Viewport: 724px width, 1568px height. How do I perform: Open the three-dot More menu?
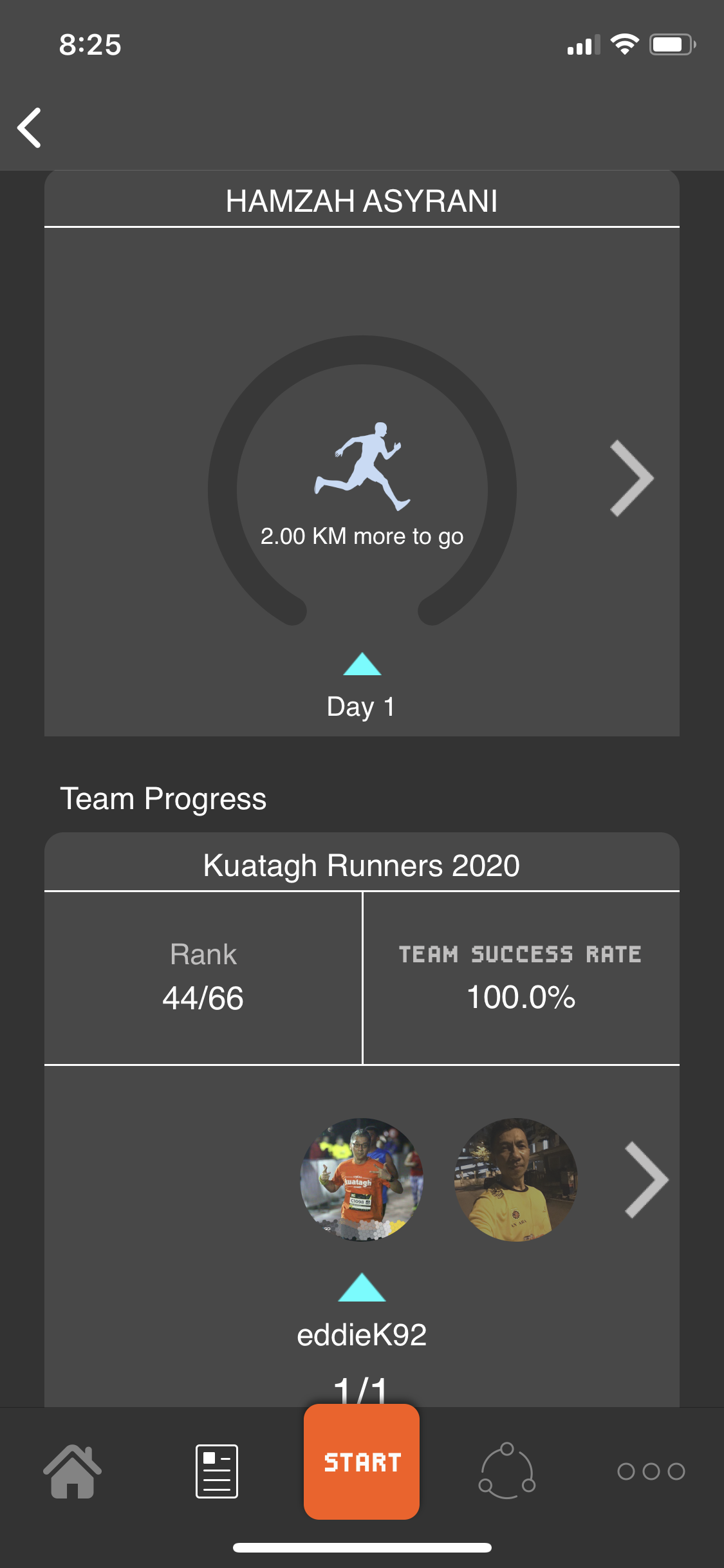coord(651,1471)
